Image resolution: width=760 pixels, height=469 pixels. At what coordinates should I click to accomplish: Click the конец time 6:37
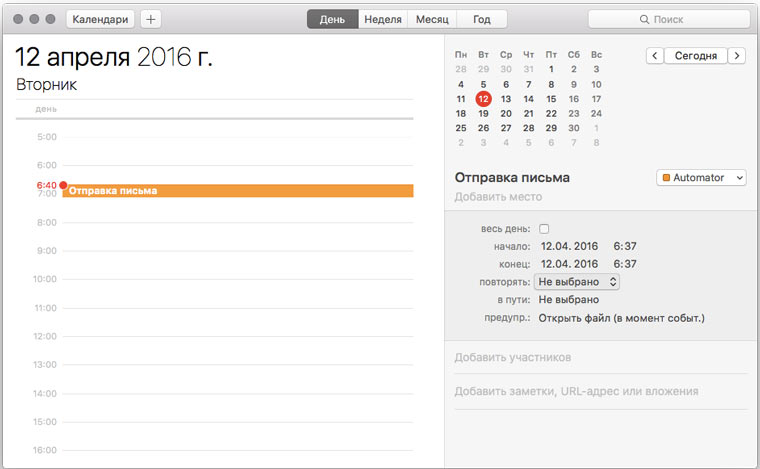pos(625,264)
